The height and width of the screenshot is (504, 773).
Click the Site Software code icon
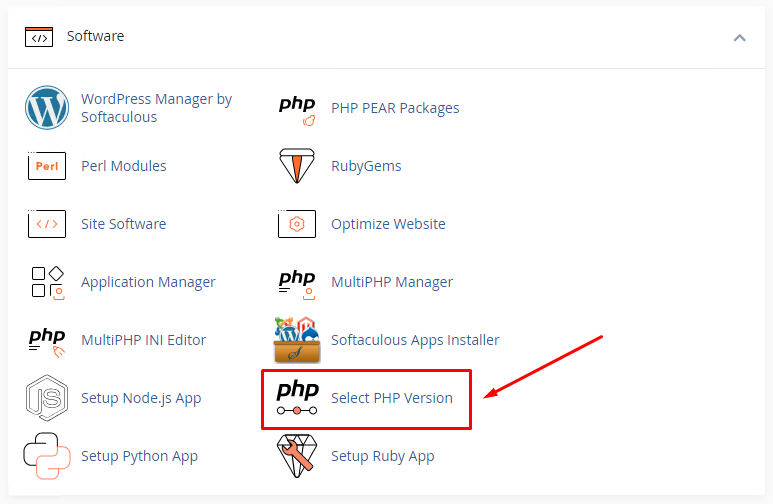(x=47, y=223)
